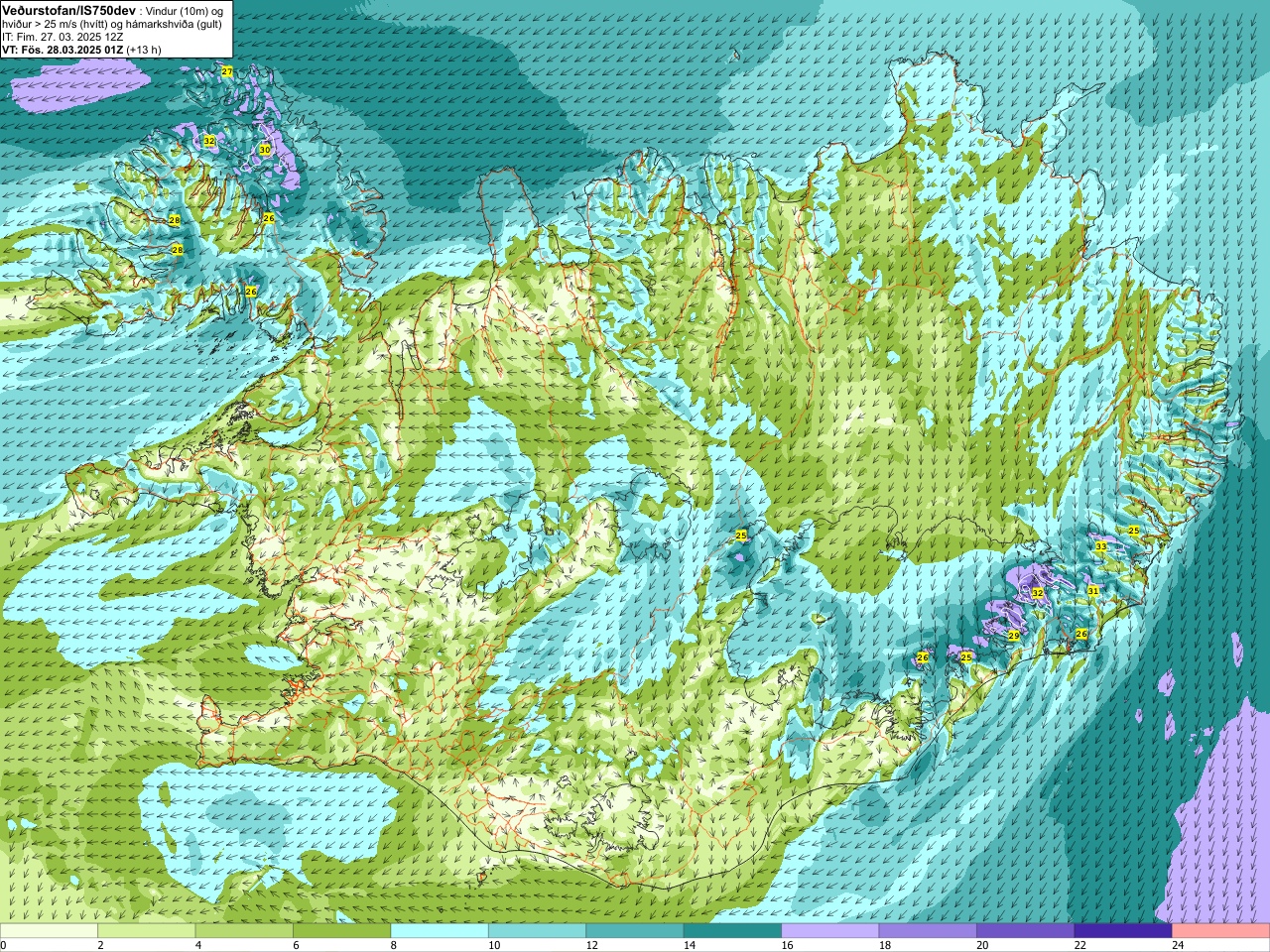Click the turquoise 10–12 m/s legend swatch
This screenshot has width=1270, height=952.
(537, 931)
